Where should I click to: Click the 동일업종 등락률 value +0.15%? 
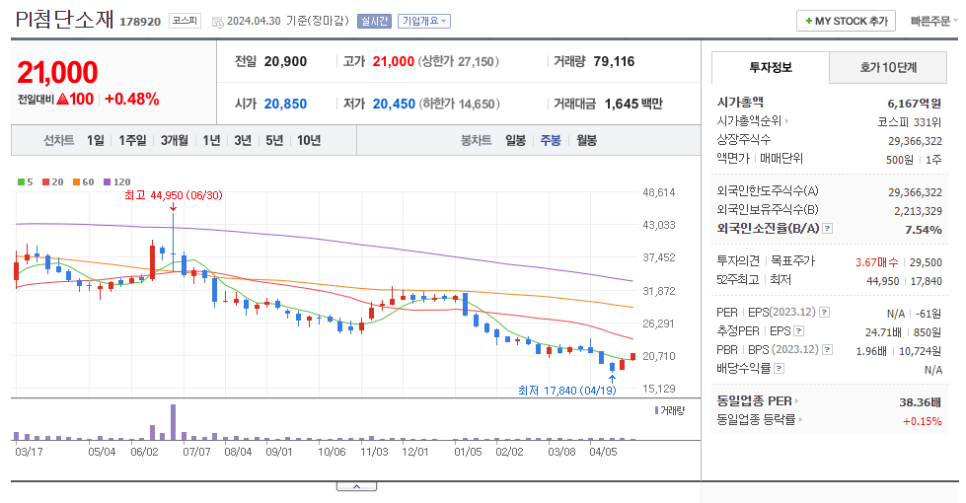pos(922,422)
